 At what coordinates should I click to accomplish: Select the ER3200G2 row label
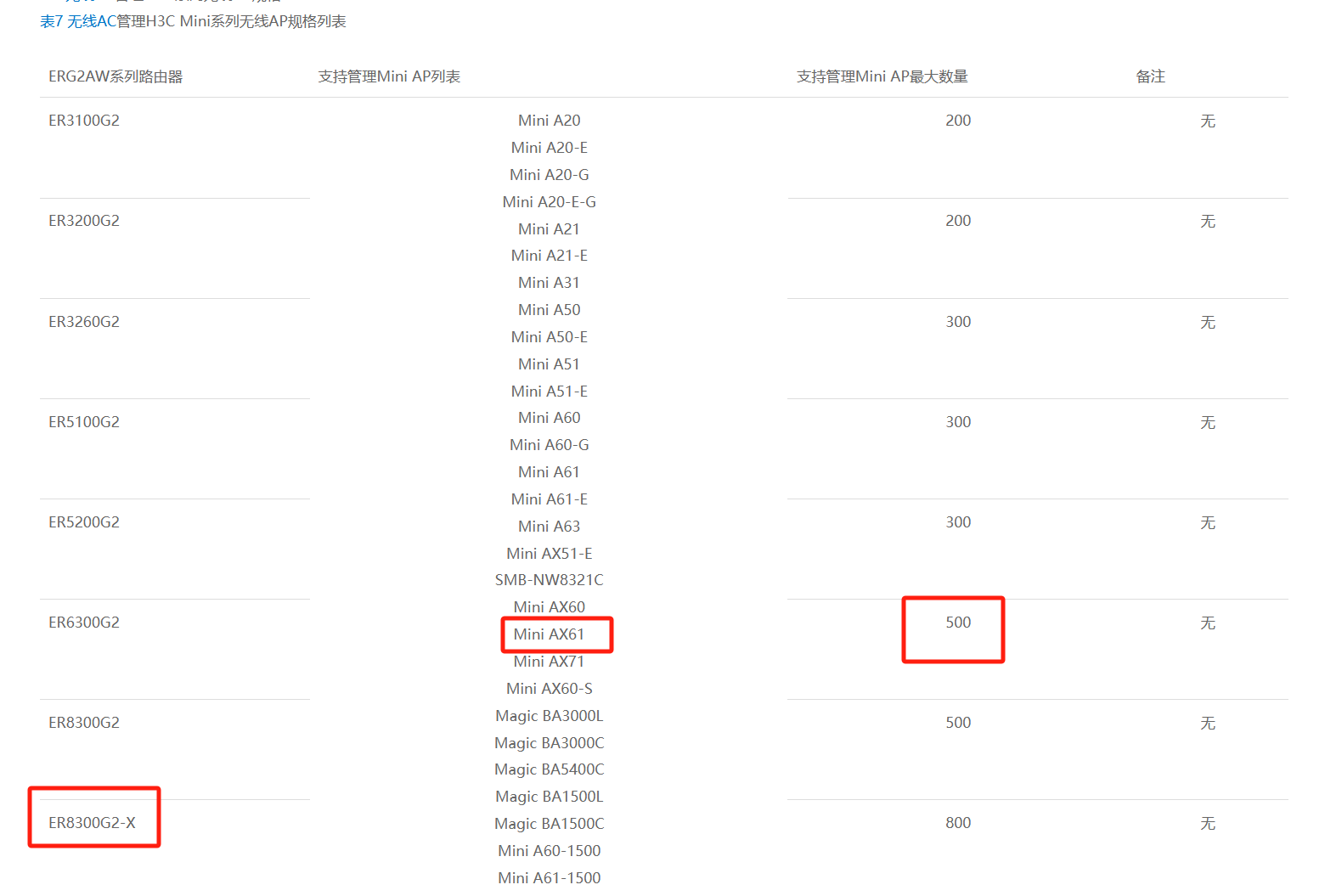pos(84,221)
